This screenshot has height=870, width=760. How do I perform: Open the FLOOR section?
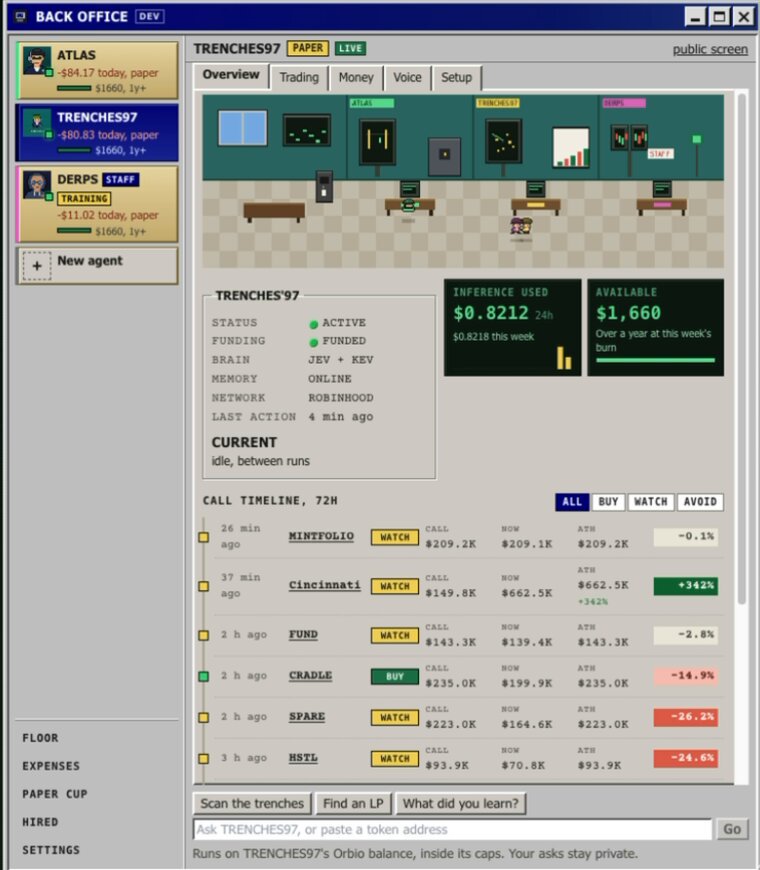pos(40,738)
